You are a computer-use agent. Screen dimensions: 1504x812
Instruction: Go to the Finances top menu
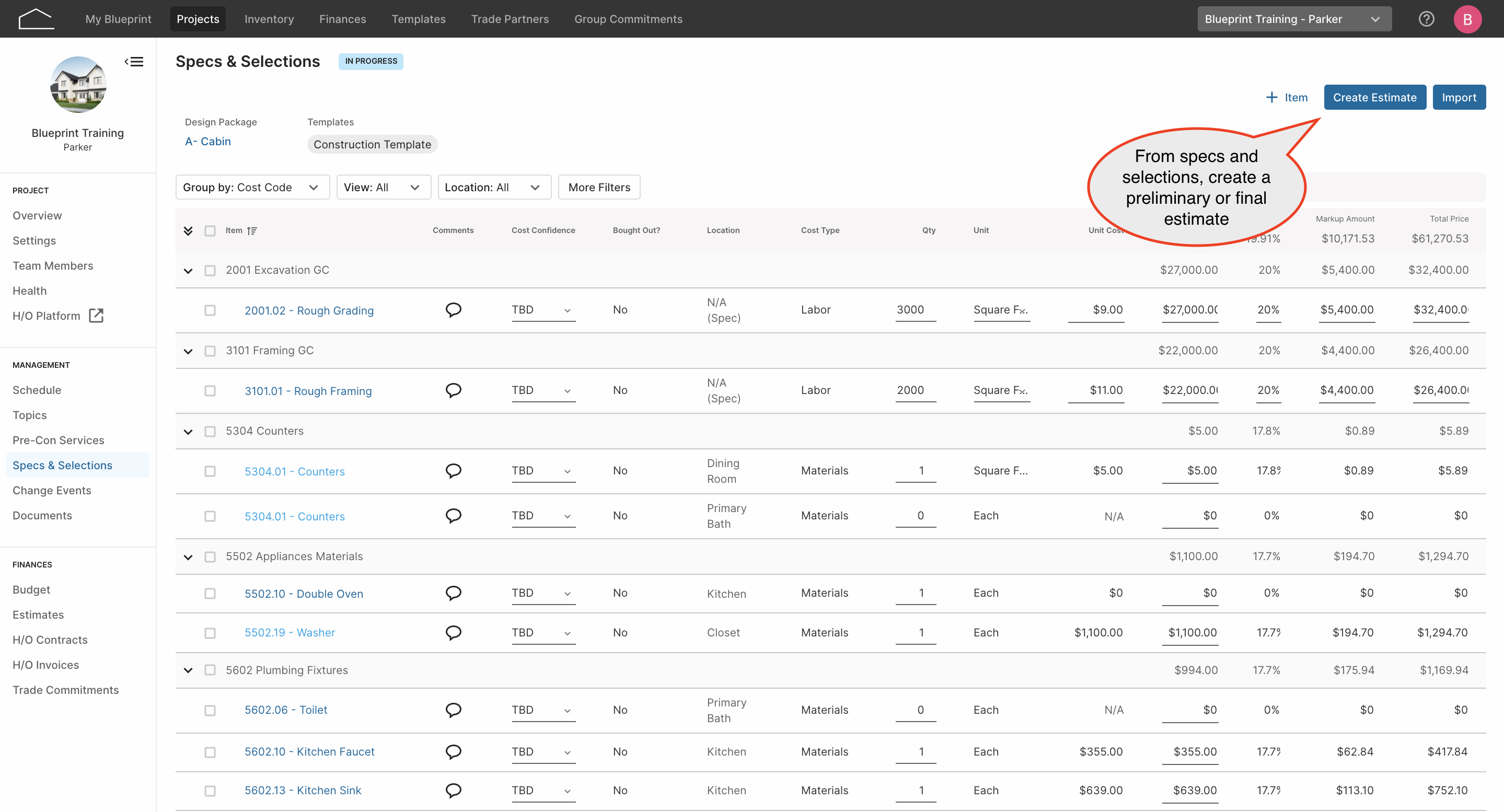click(343, 19)
